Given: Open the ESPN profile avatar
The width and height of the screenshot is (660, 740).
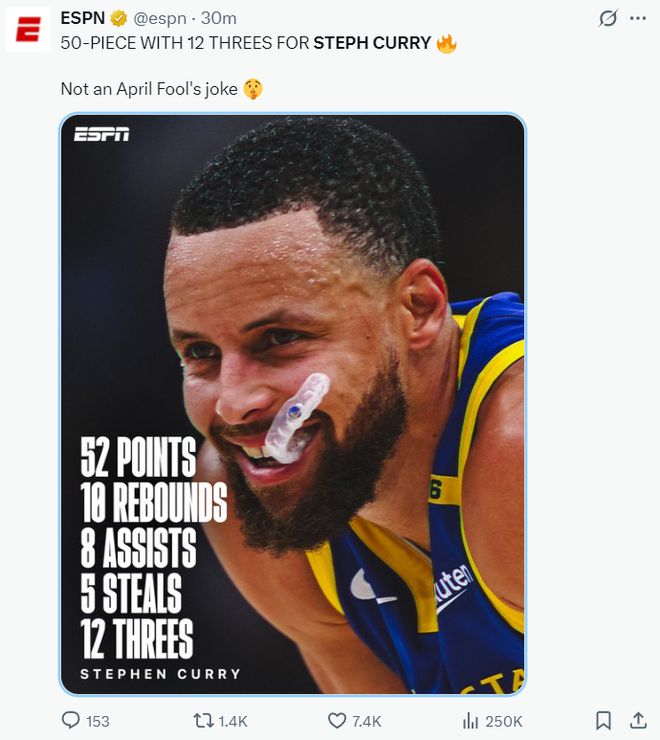Looking at the screenshot, I should pos(28,29).
